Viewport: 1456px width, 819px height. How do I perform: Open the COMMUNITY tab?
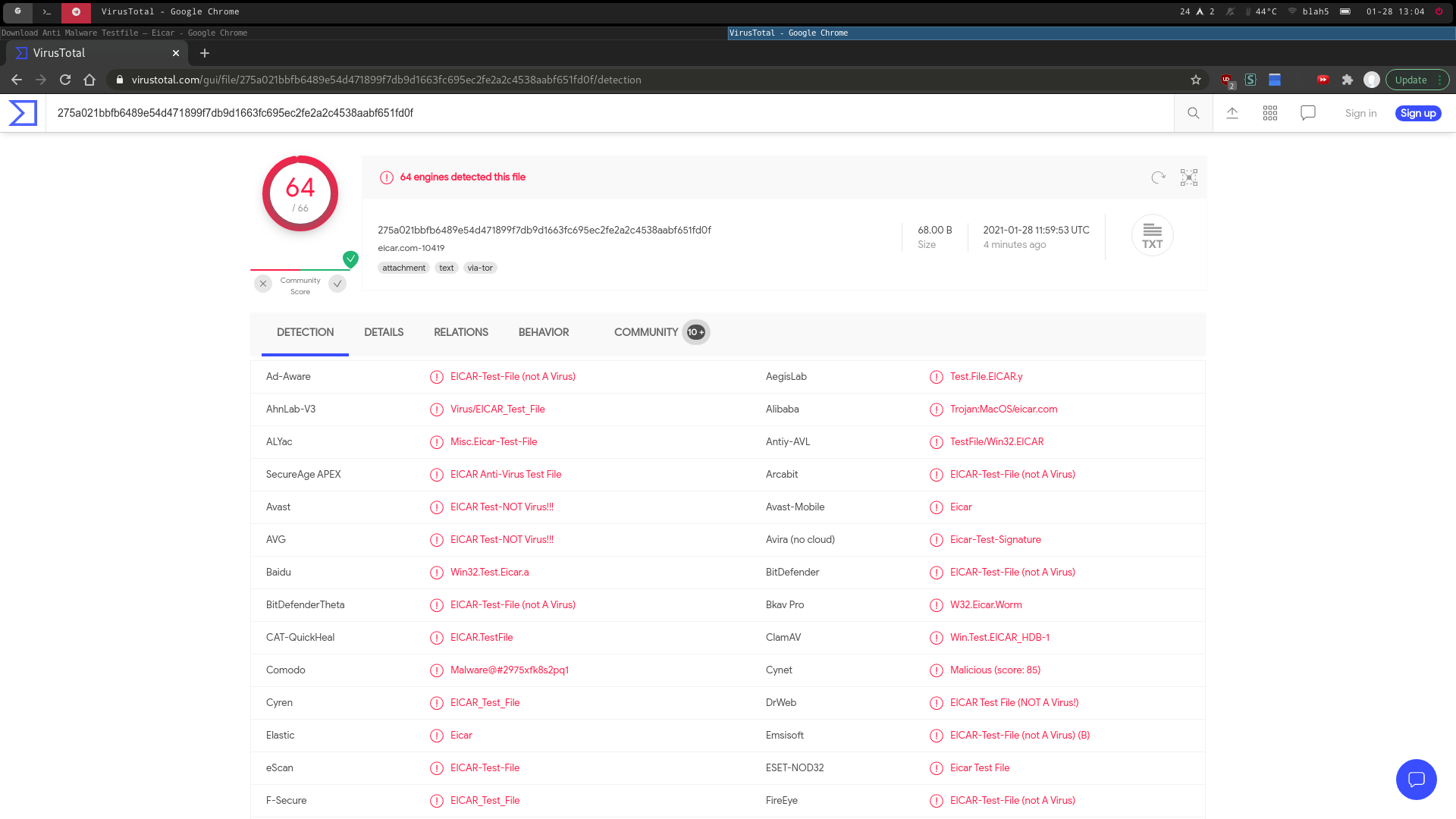pos(646,332)
